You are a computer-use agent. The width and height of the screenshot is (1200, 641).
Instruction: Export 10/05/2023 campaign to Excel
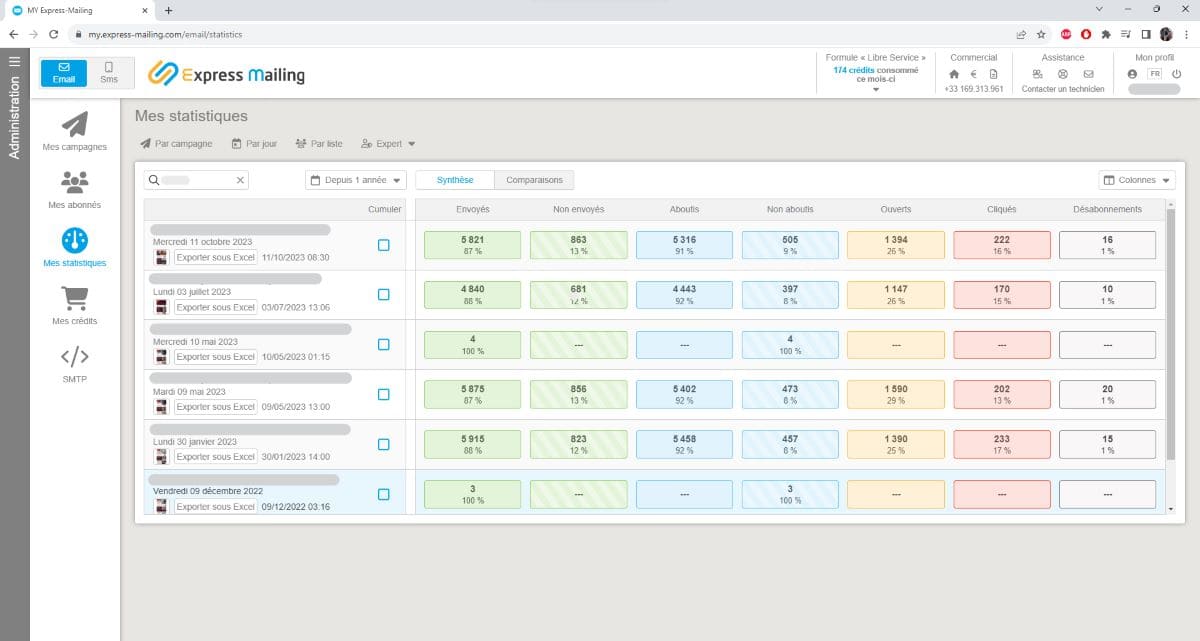pyautogui.click(x=215, y=357)
